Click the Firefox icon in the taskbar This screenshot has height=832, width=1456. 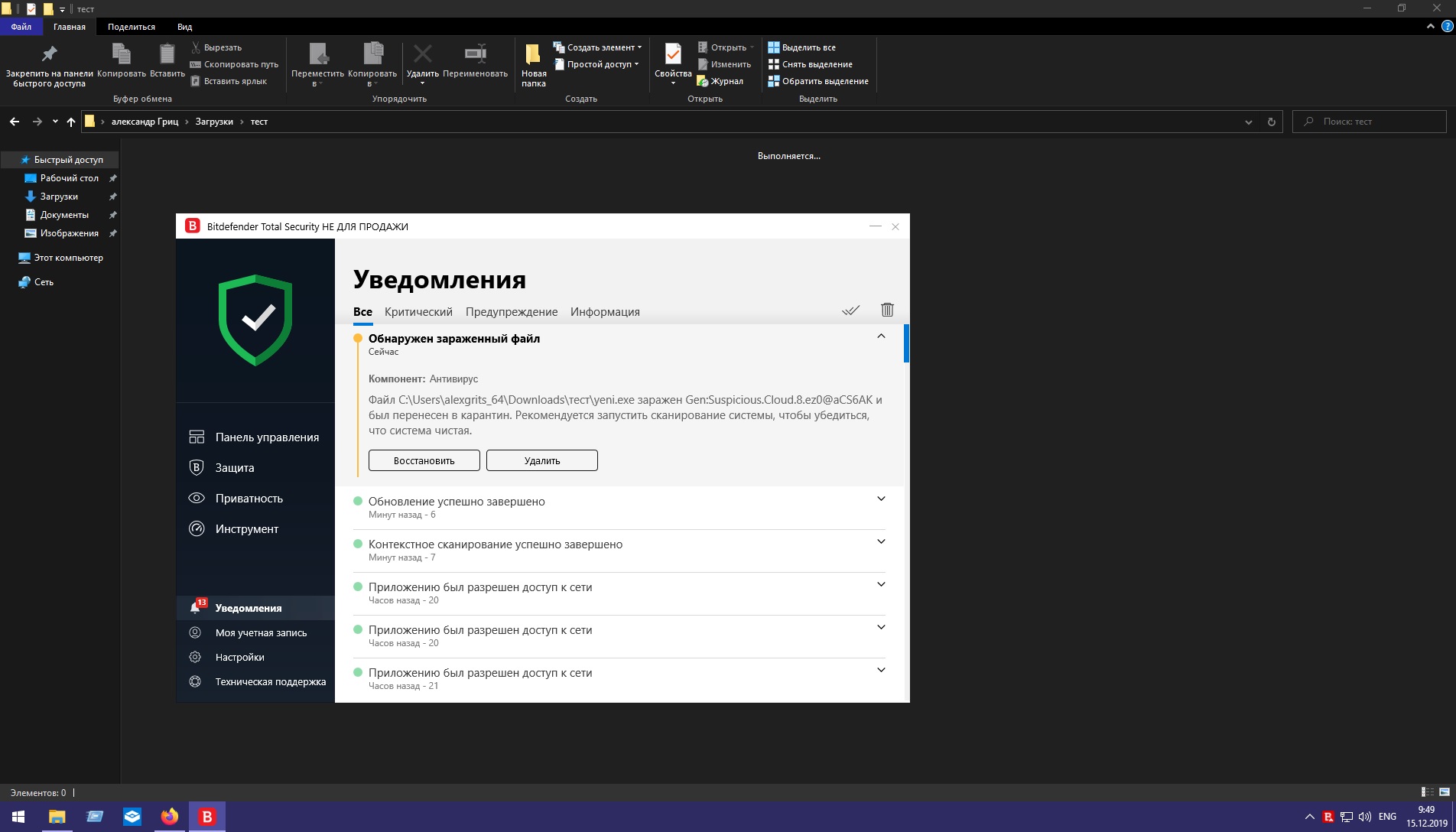169,817
